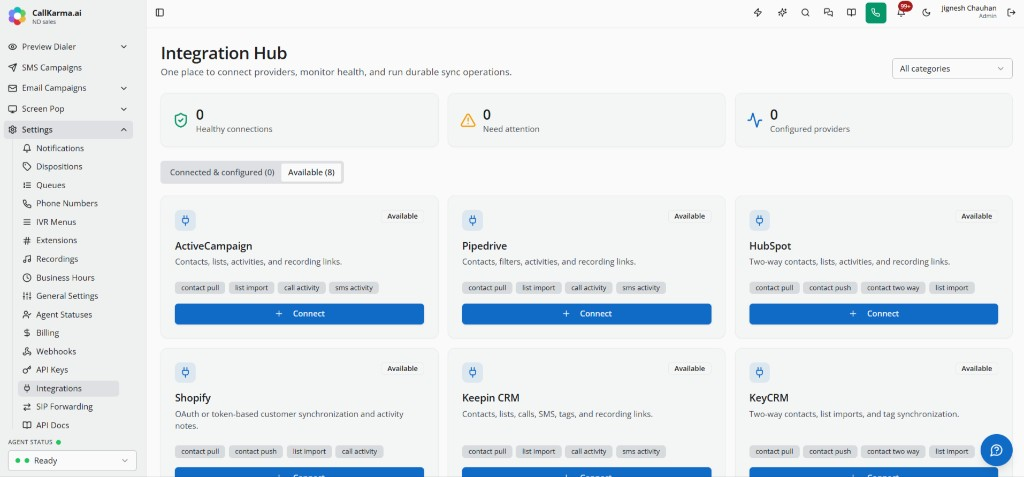Image resolution: width=1024 pixels, height=477 pixels.
Task: Open Queues settings
Action: [69, 185]
